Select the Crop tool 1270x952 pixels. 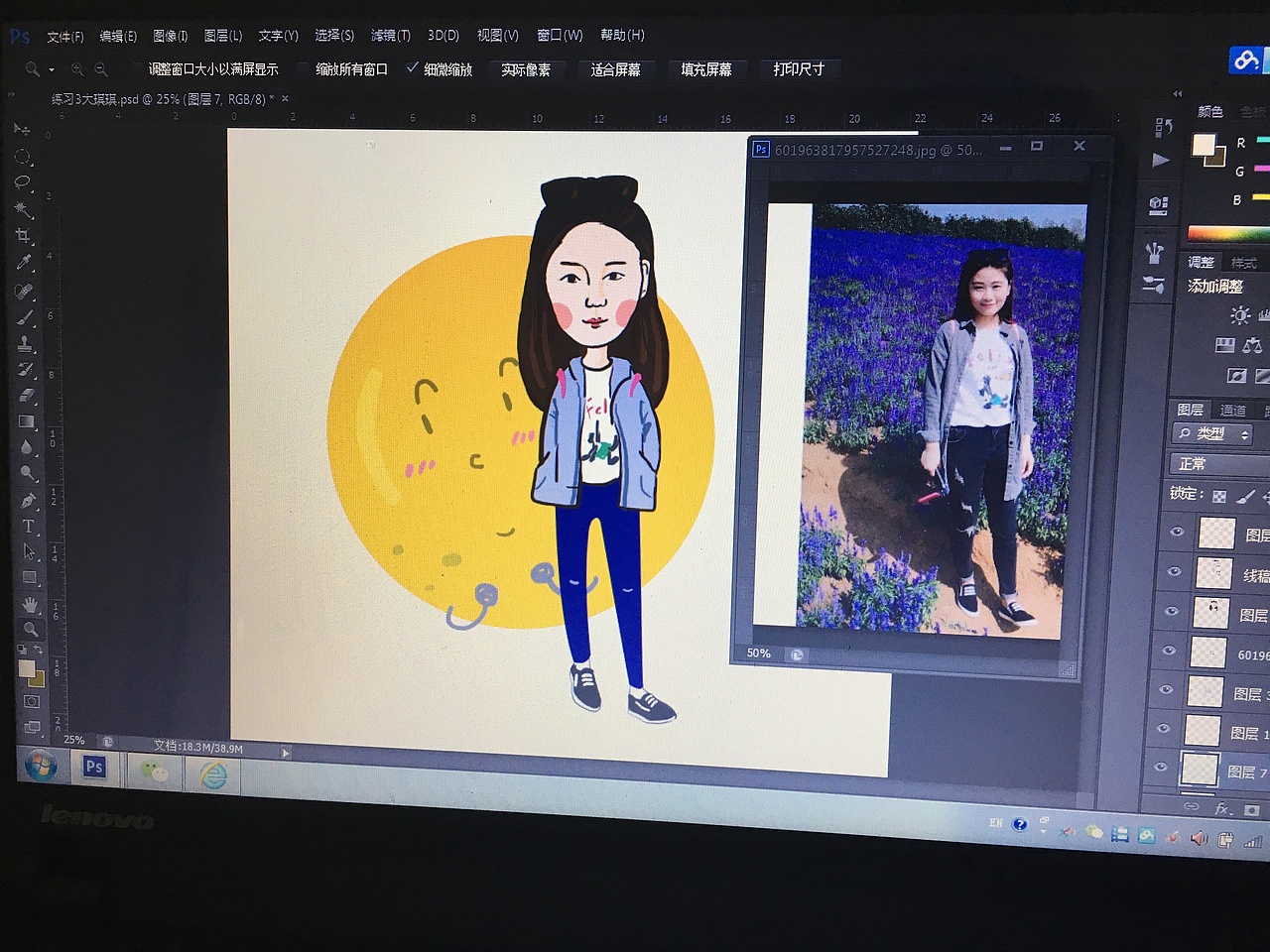point(23,236)
